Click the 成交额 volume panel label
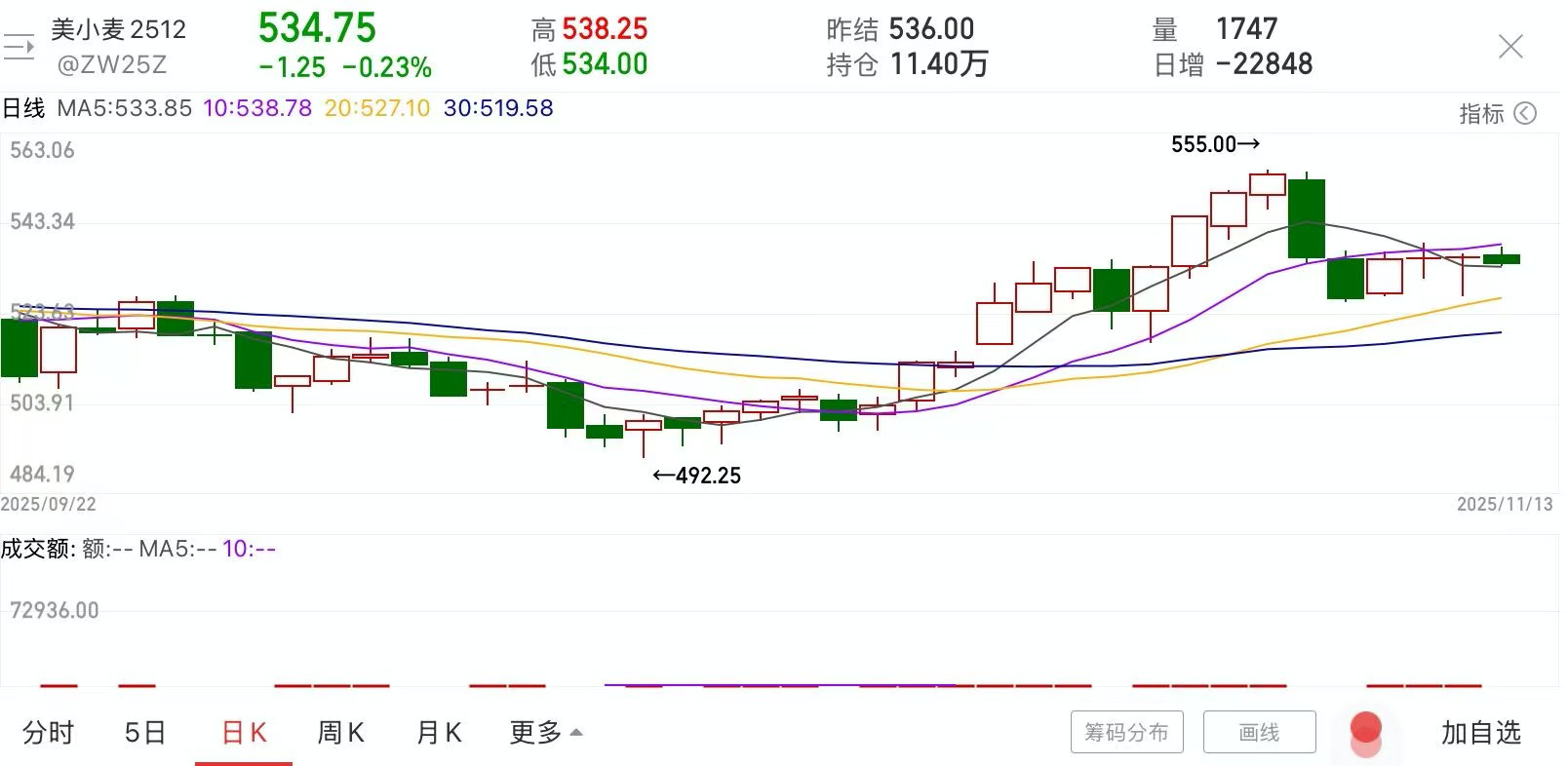1568x766 pixels. (x=37, y=549)
